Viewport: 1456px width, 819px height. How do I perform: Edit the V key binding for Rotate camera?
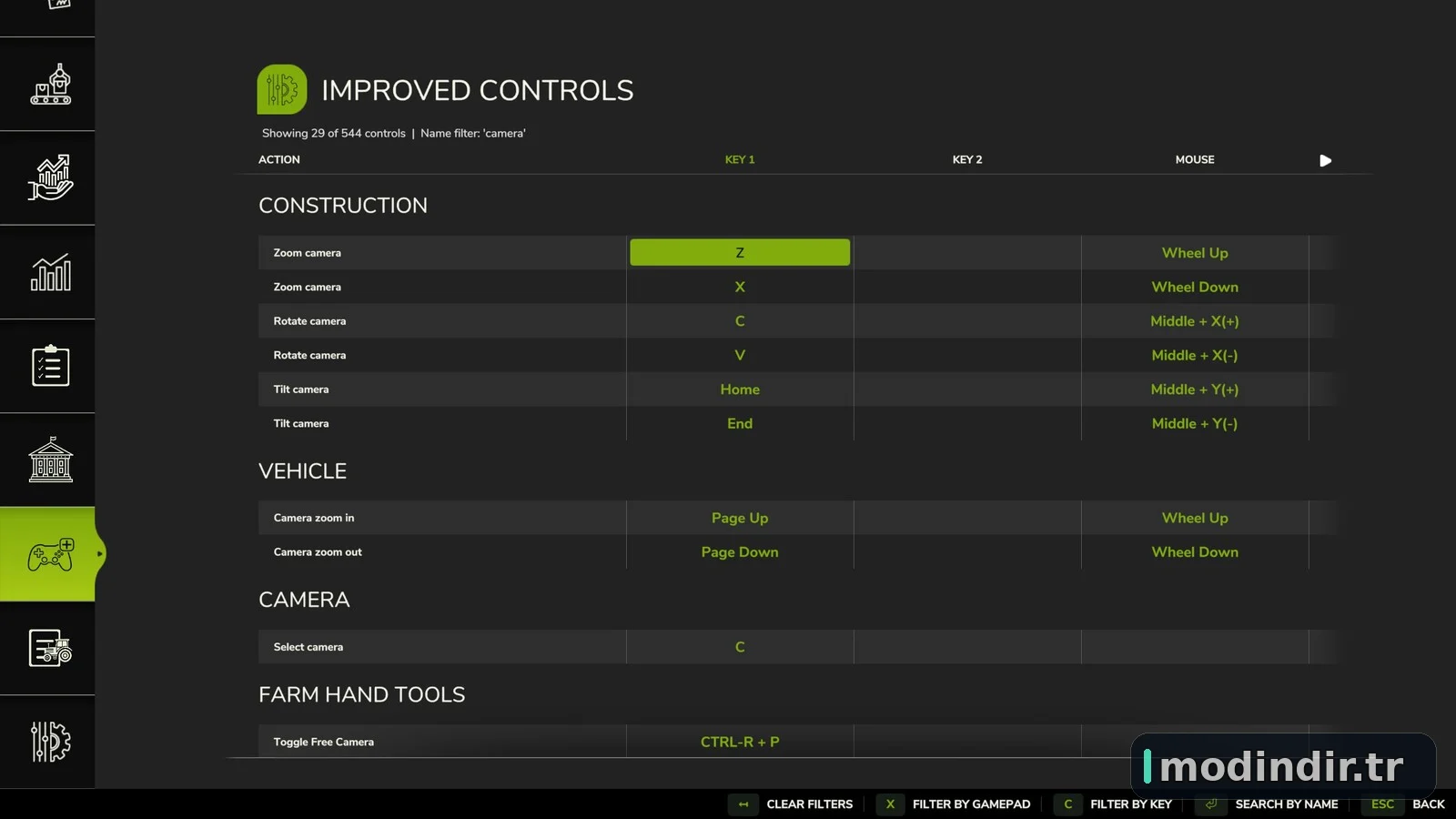pyautogui.click(x=740, y=355)
